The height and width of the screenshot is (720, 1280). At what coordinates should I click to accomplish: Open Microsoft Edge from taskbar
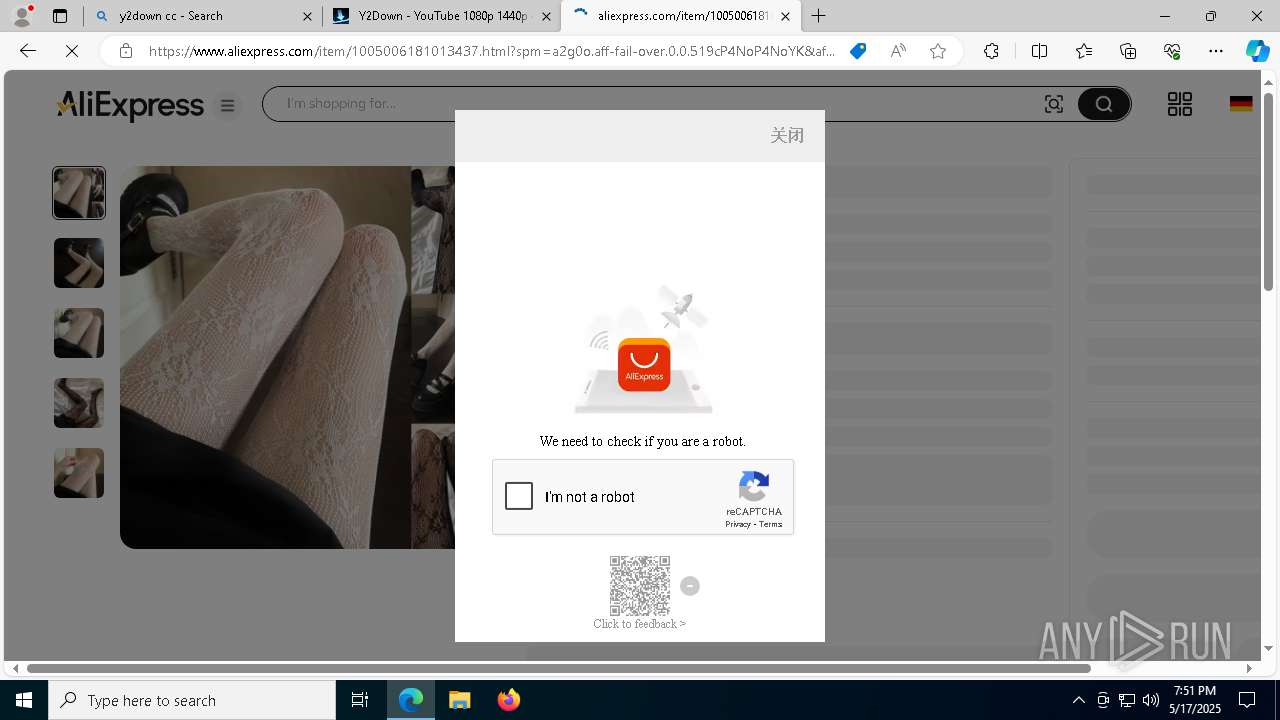[411, 700]
